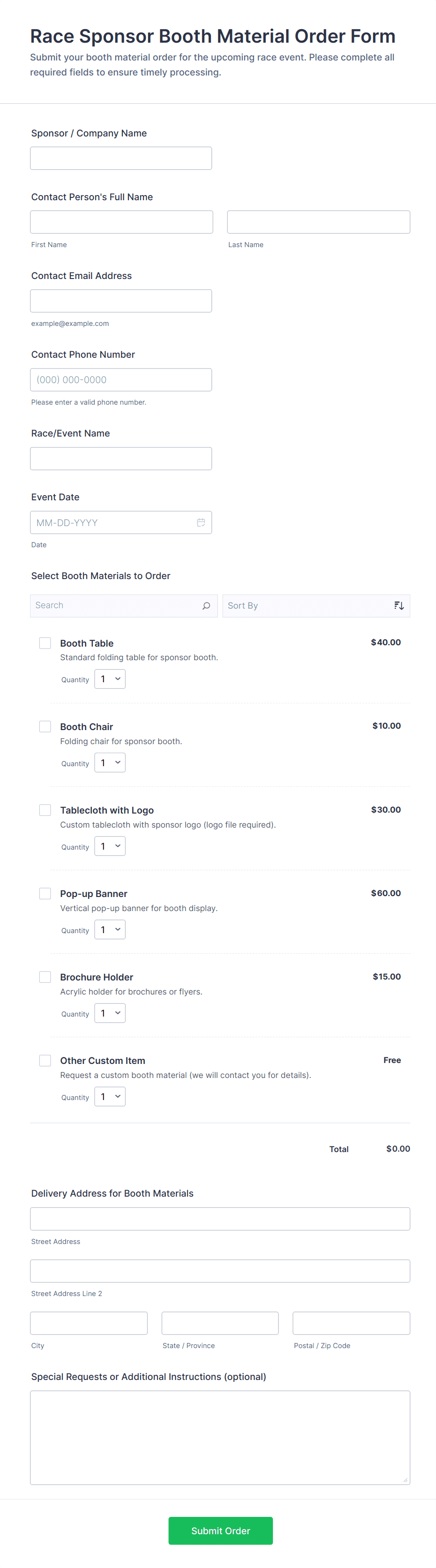
Task: Tick the Tablecloth with Logo checkbox
Action: coord(45,810)
